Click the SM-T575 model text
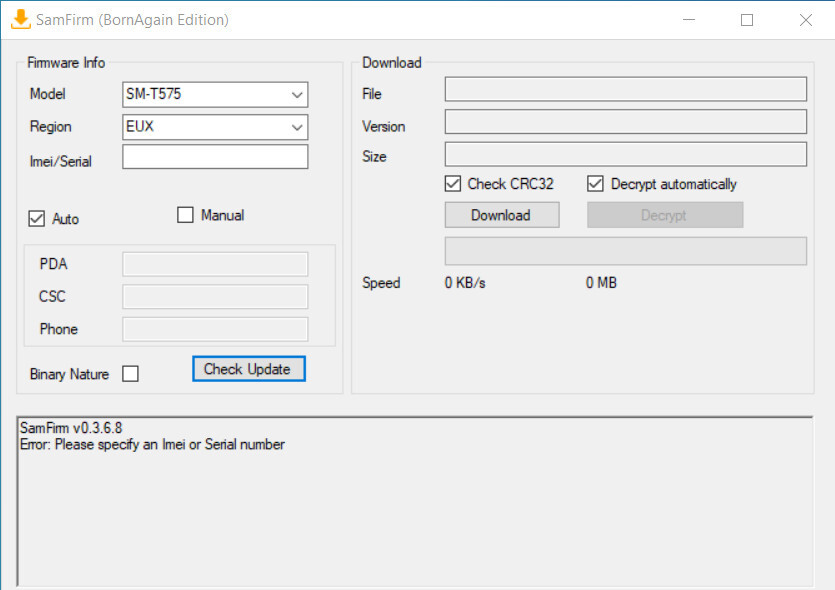Screen dimensions: 835x590 (153, 94)
